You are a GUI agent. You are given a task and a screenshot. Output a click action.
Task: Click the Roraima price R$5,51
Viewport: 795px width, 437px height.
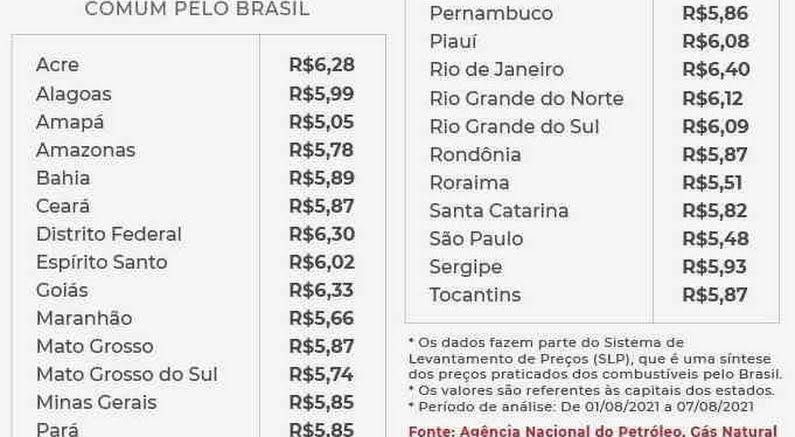pyautogui.click(x=712, y=183)
